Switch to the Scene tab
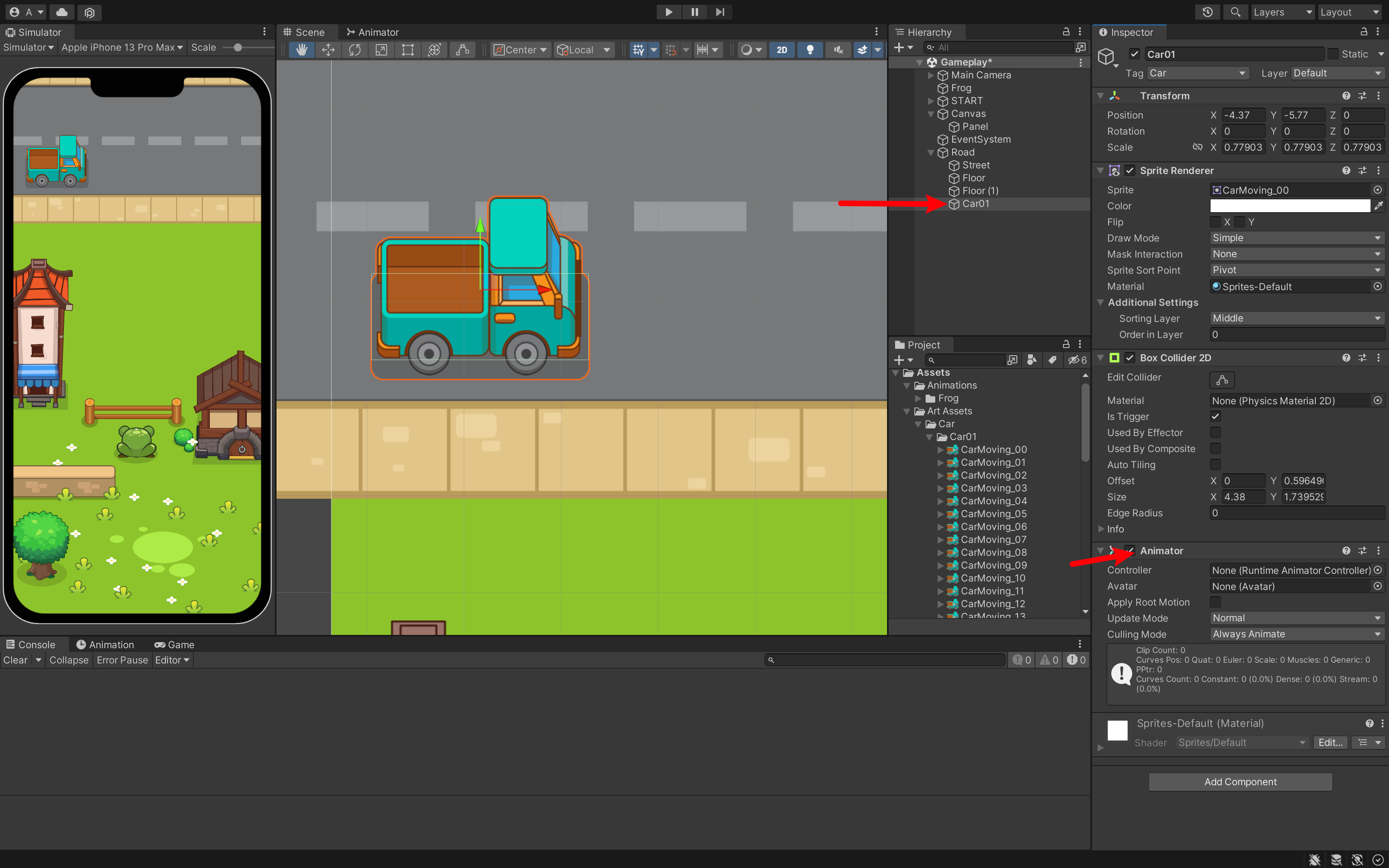This screenshot has height=868, width=1389. coord(304,32)
